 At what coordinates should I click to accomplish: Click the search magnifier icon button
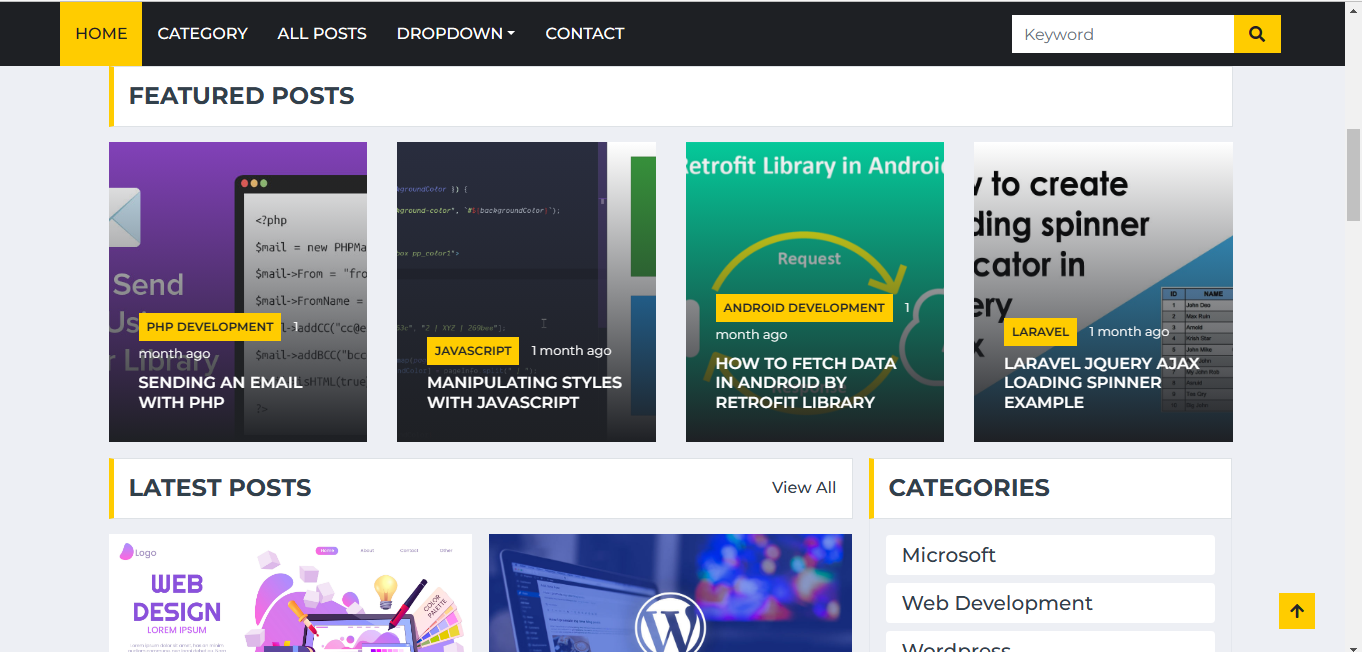[x=1257, y=34]
